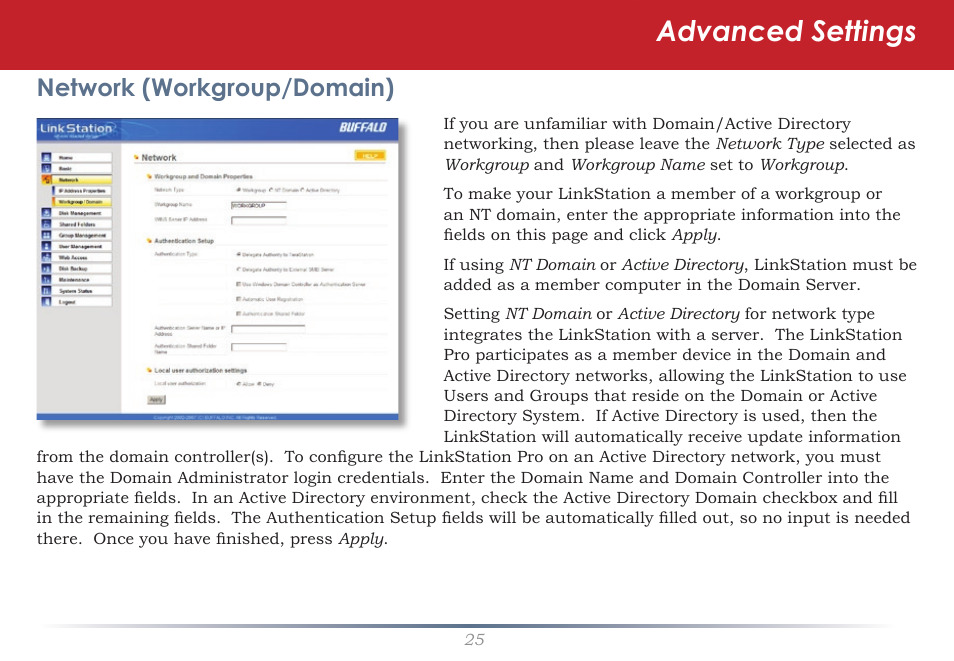The image size is (954, 661).
Task: Click the Buffalo brand logo
Action: tap(363, 127)
